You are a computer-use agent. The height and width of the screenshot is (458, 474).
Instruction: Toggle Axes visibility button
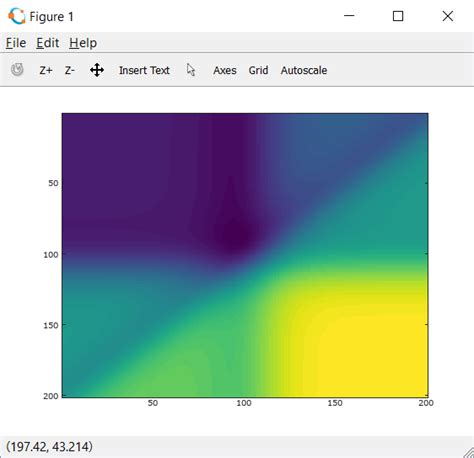point(225,70)
